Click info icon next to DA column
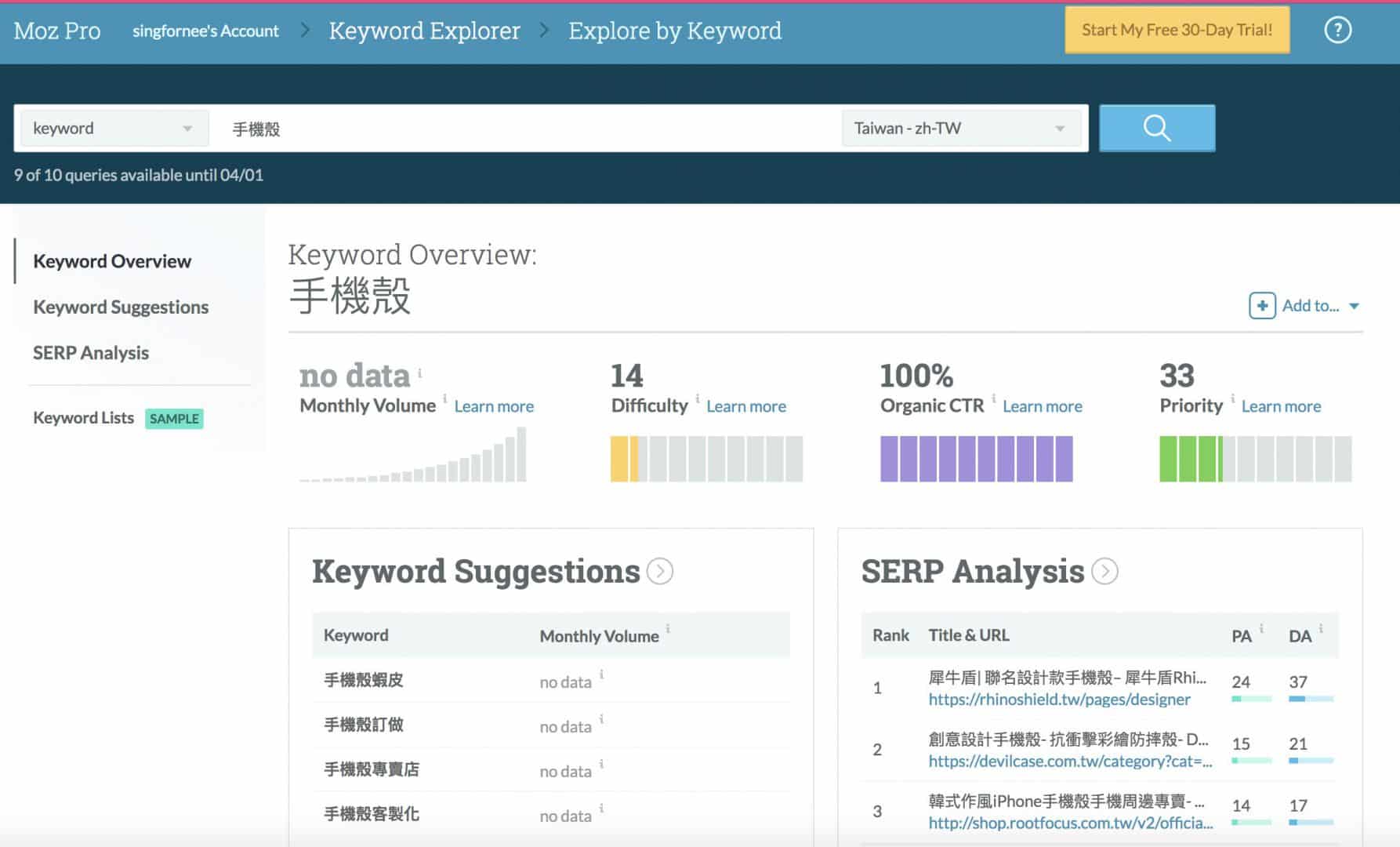 click(x=1320, y=628)
